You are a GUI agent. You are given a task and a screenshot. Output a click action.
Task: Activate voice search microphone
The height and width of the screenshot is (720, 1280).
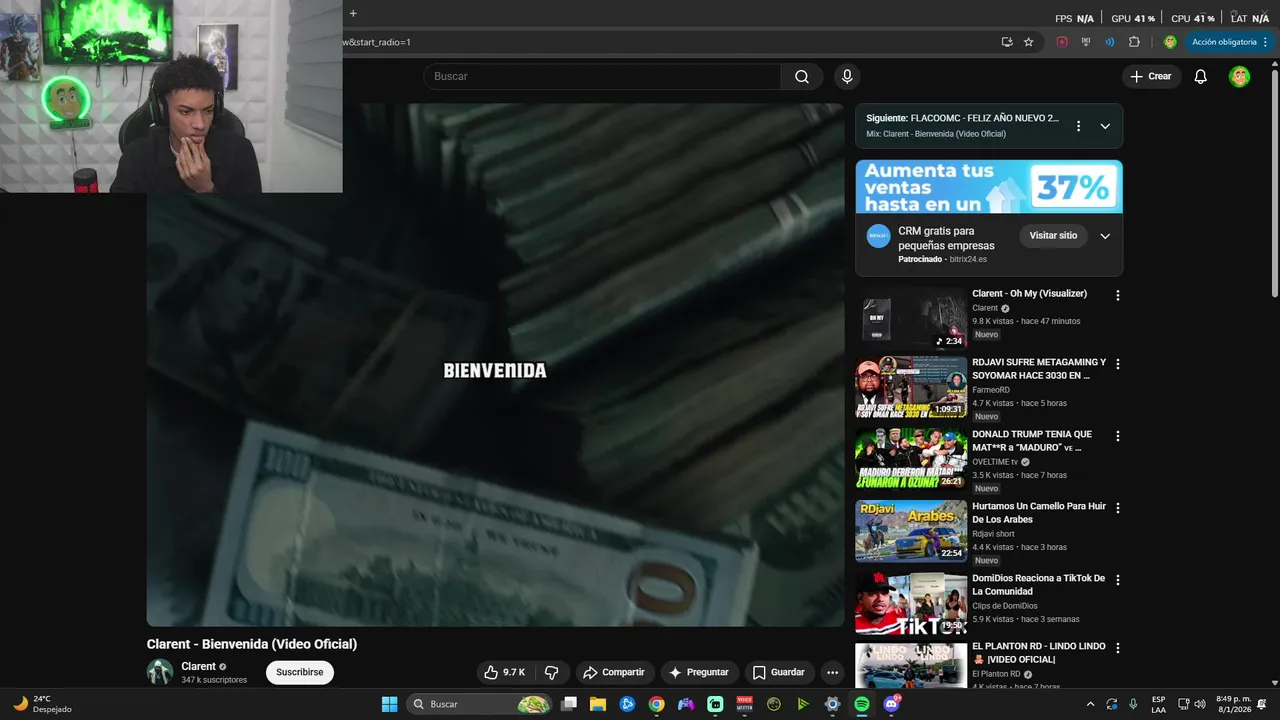847,77
